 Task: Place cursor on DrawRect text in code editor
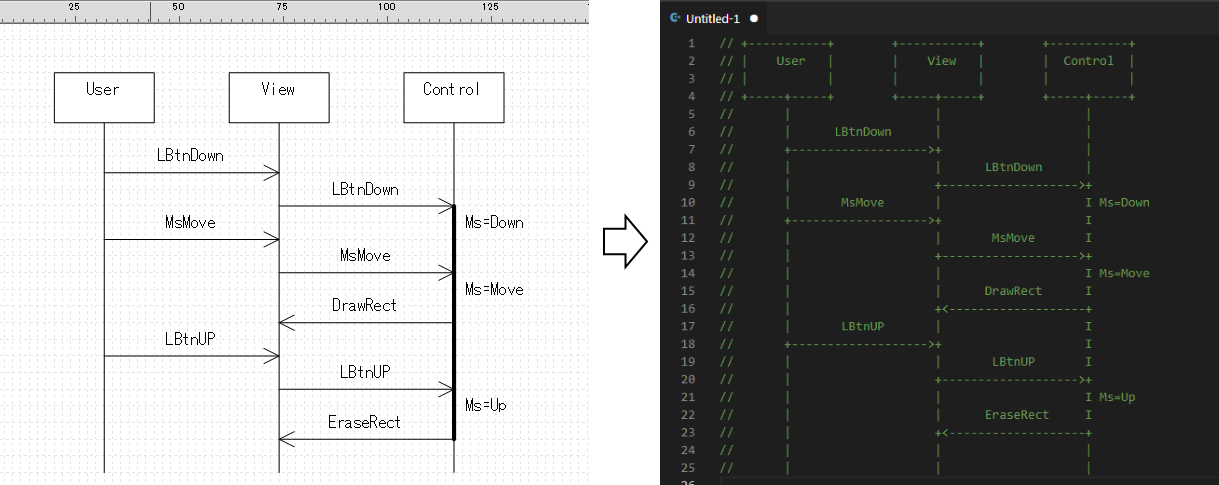[1013, 291]
